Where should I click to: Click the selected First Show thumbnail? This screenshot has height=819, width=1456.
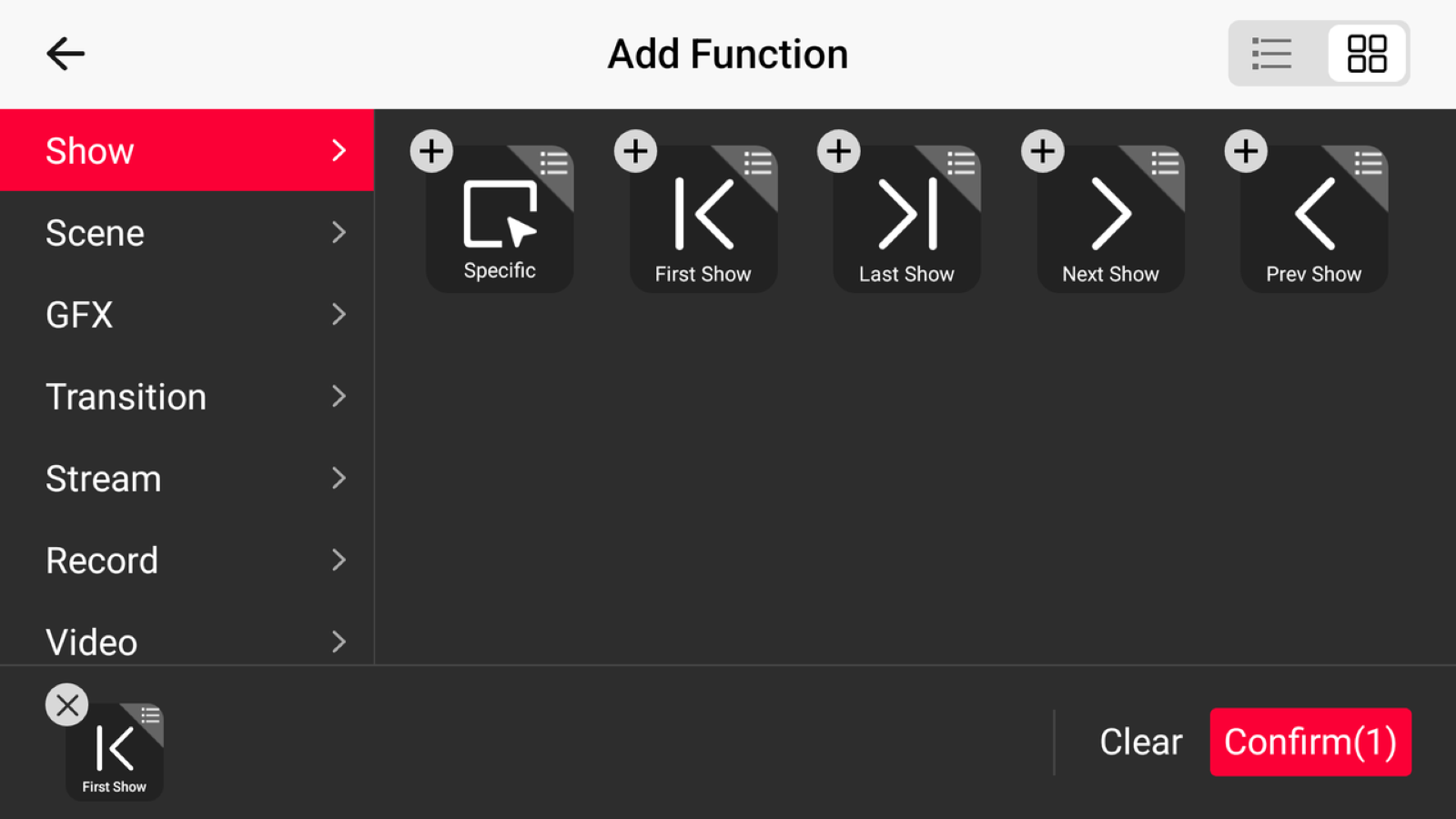coord(115,752)
